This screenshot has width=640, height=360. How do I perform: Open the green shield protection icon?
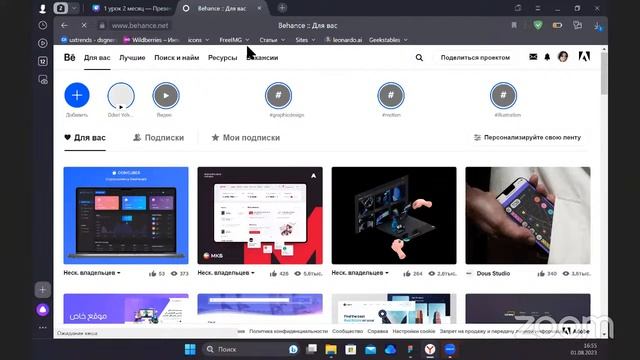[538, 25]
